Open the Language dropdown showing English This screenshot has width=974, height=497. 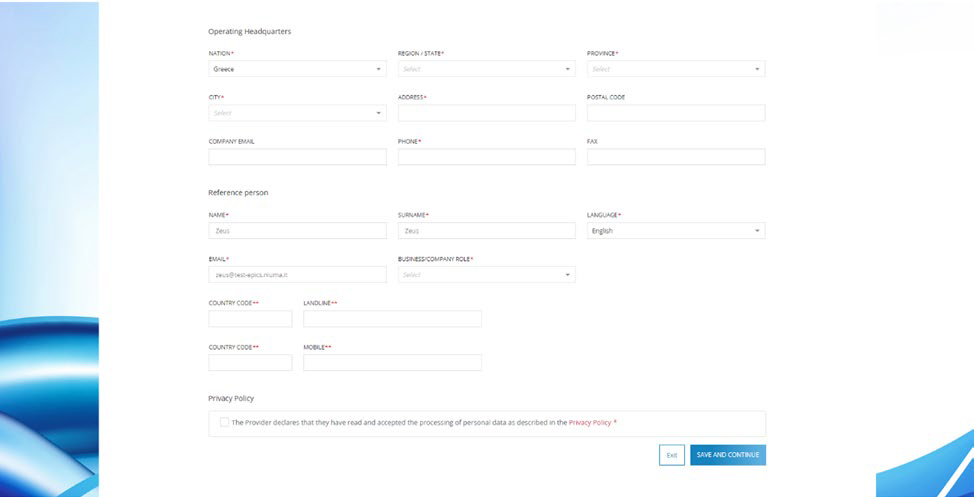(675, 231)
